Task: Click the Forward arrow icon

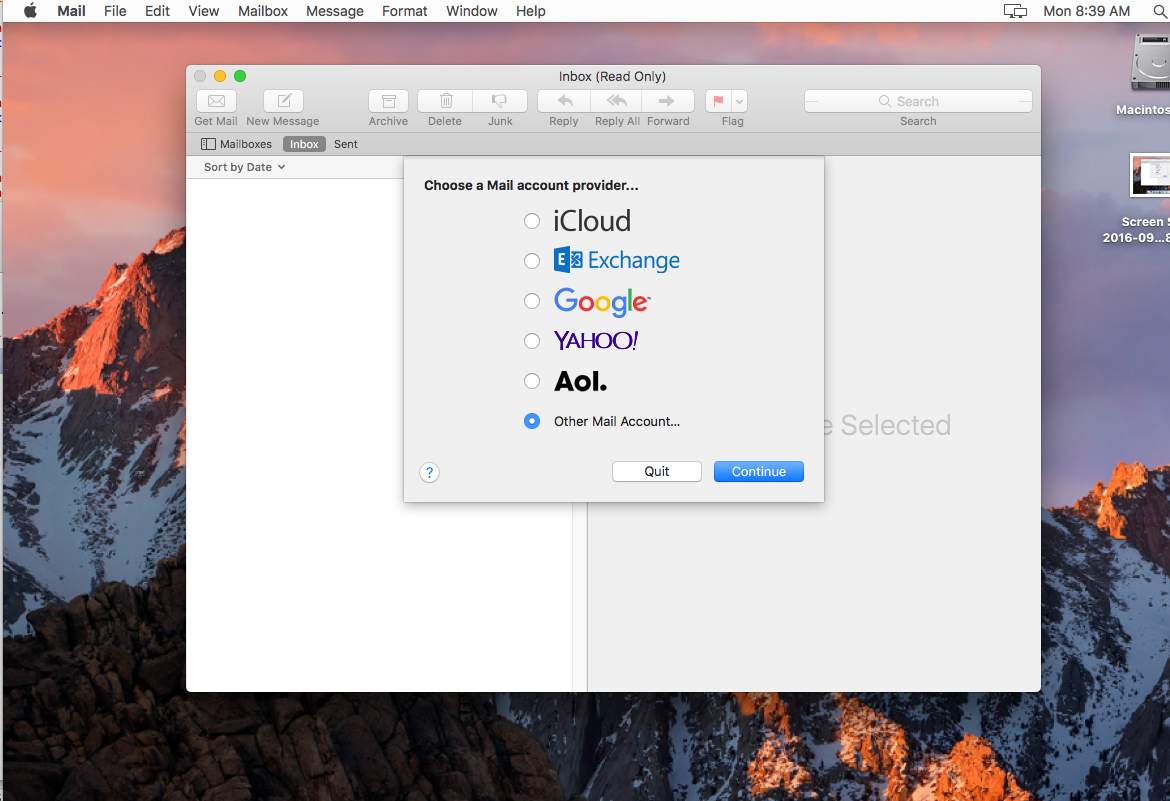Action: (x=668, y=101)
